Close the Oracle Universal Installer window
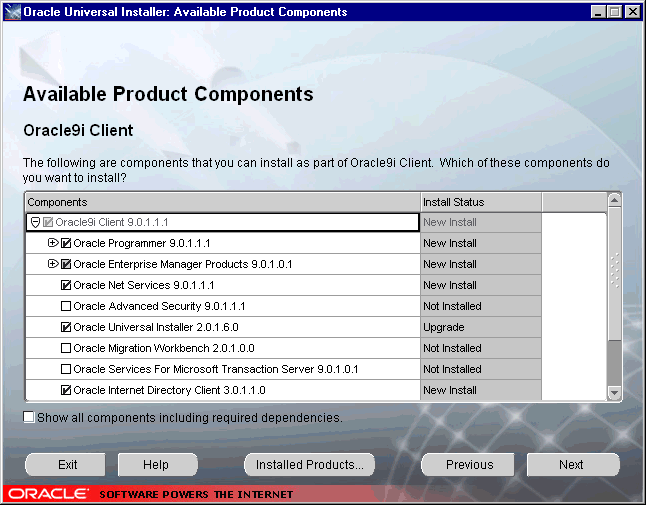The width and height of the screenshot is (646, 505). point(632,12)
